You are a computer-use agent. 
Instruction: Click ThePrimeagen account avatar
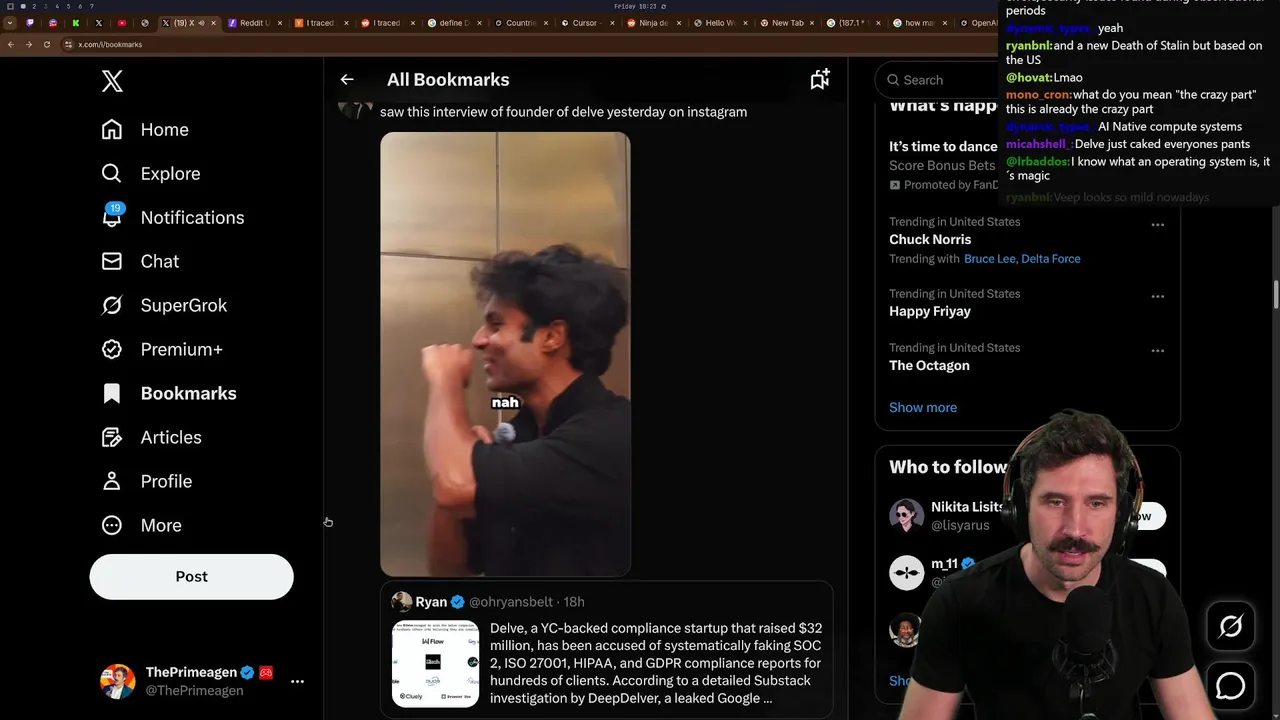(118, 681)
